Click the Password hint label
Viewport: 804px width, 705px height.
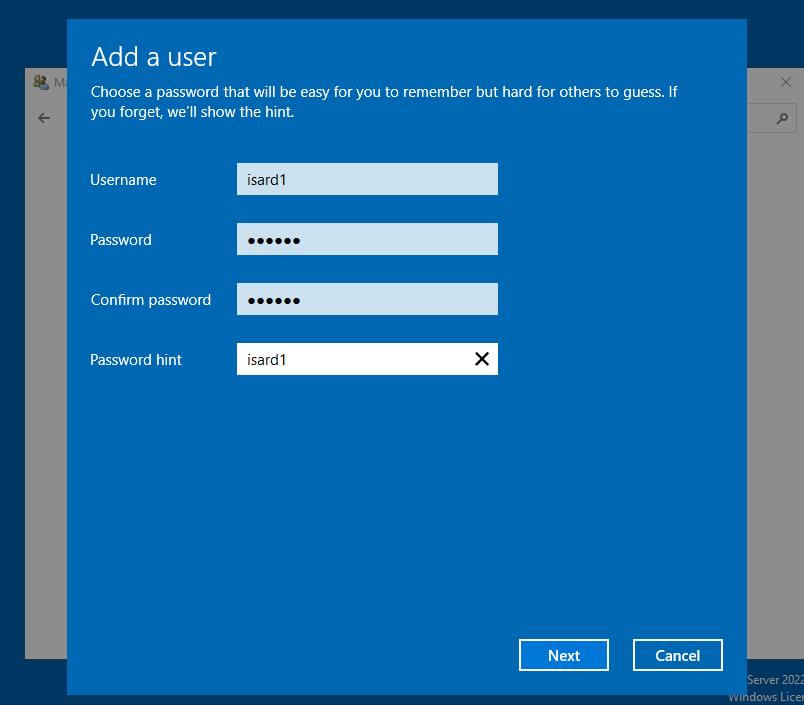pos(136,360)
